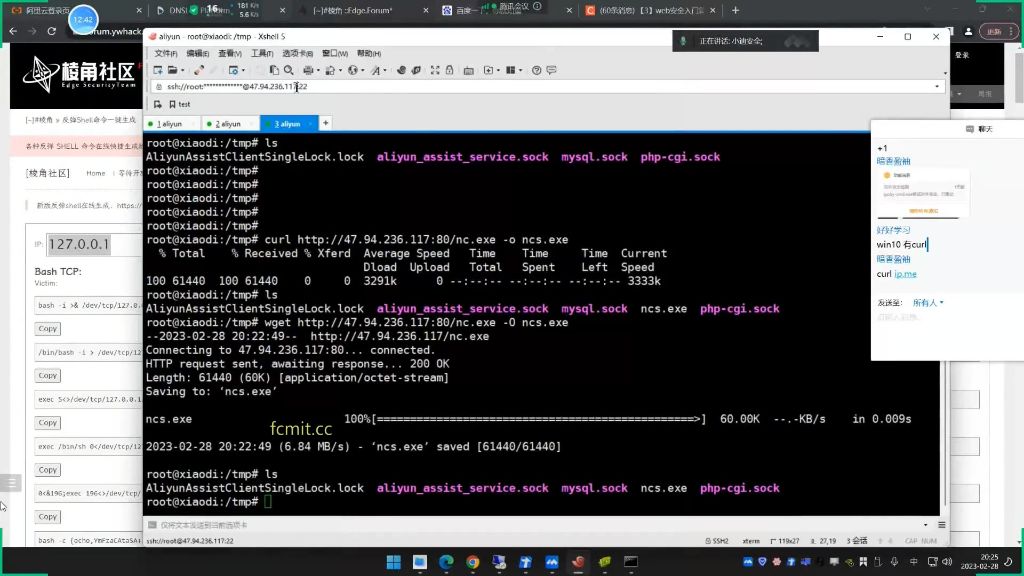Click the Fullscreen arrows icon in Xshell toolbar
Image resolution: width=1024 pixels, height=576 pixels.
pyautogui.click(x=435, y=70)
